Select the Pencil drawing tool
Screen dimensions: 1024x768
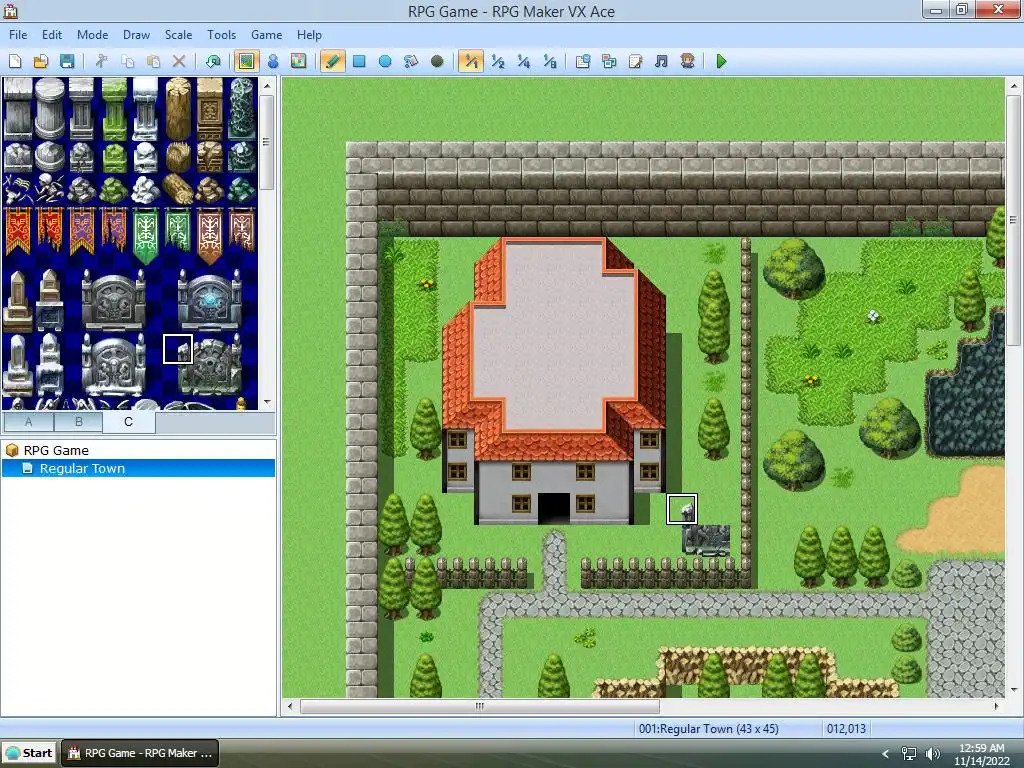coord(333,61)
